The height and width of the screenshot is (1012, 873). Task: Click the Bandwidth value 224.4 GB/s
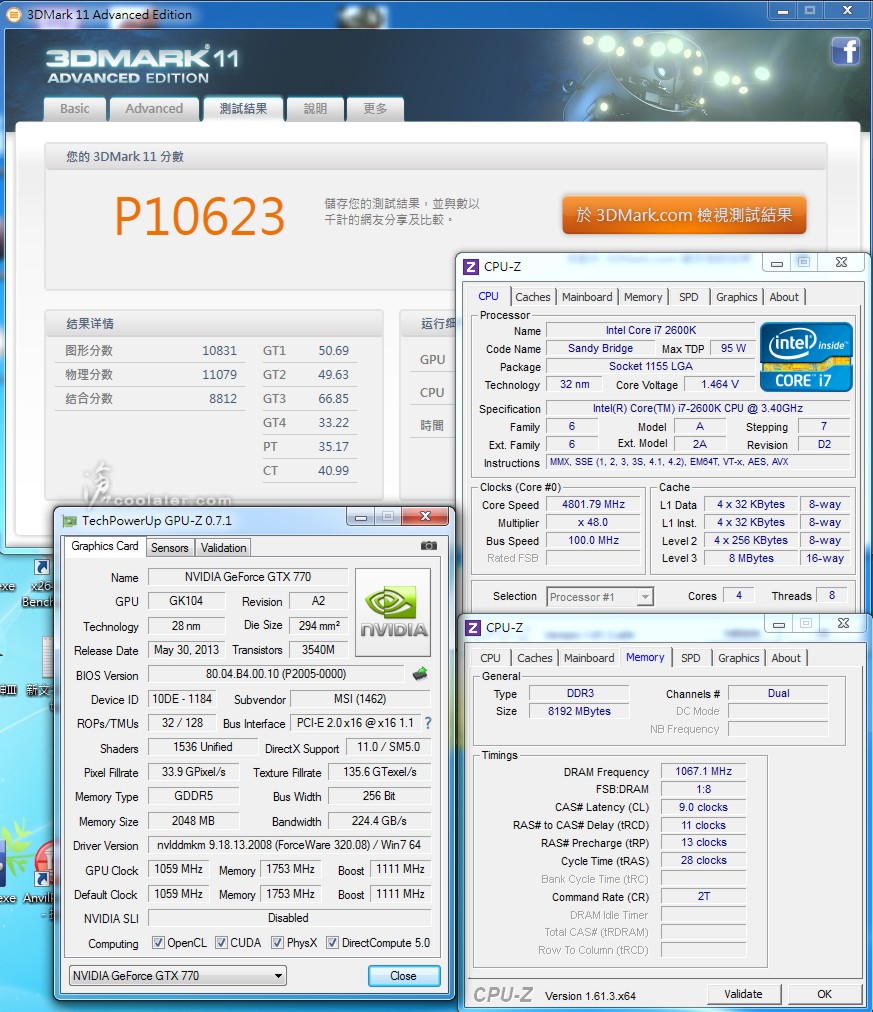379,821
